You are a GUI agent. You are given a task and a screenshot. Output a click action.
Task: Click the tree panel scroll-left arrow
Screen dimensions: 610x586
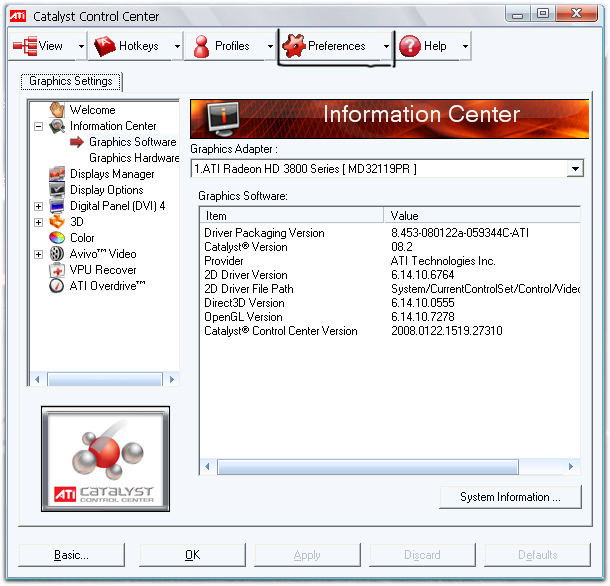[x=37, y=379]
